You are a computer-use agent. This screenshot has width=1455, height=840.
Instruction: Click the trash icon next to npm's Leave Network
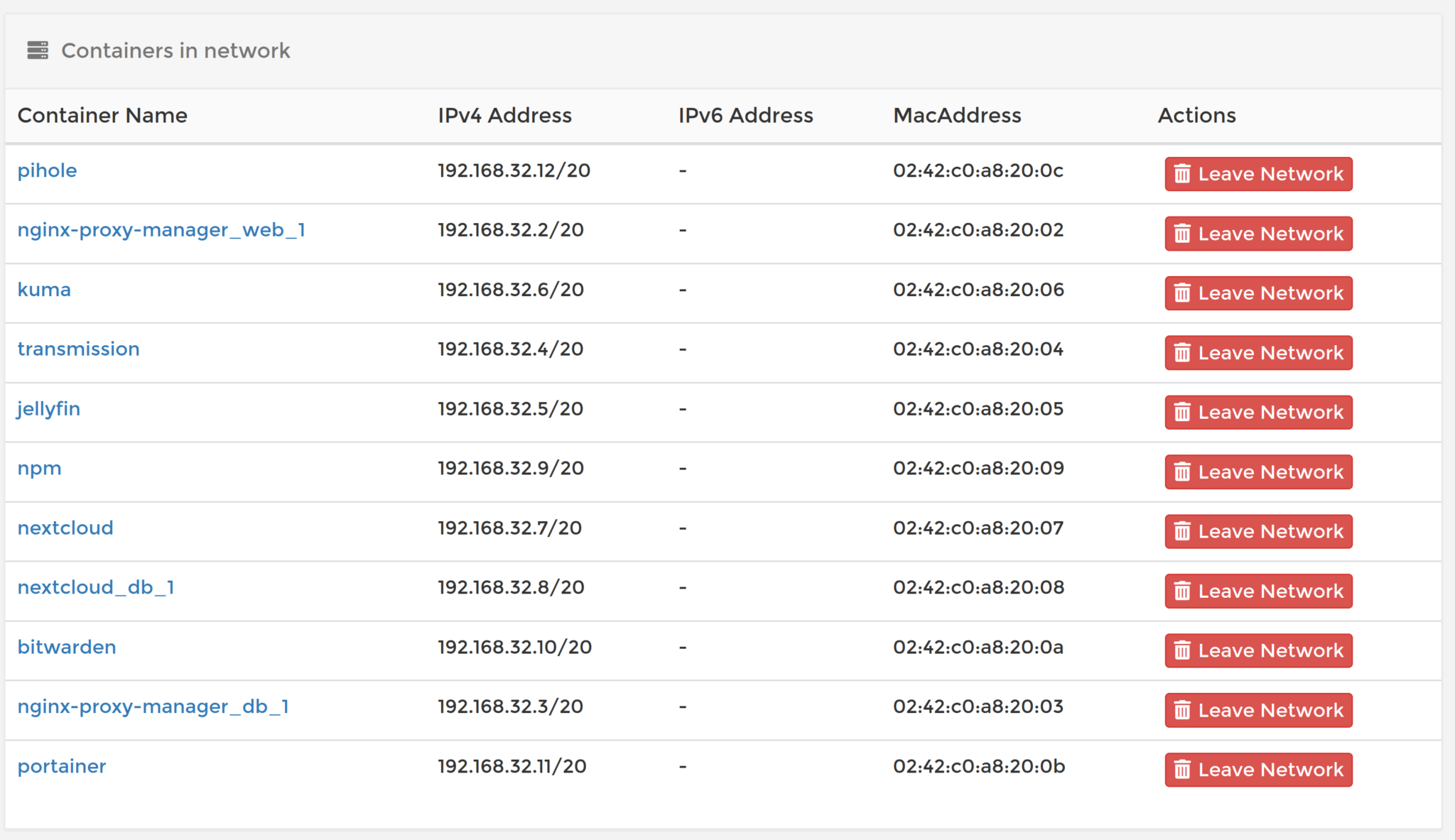1181,471
